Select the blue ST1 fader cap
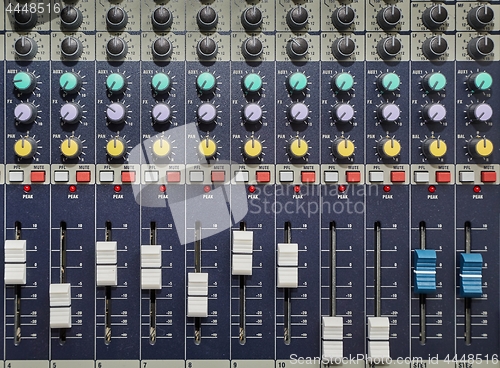This screenshot has height=368, width=500. [425, 271]
